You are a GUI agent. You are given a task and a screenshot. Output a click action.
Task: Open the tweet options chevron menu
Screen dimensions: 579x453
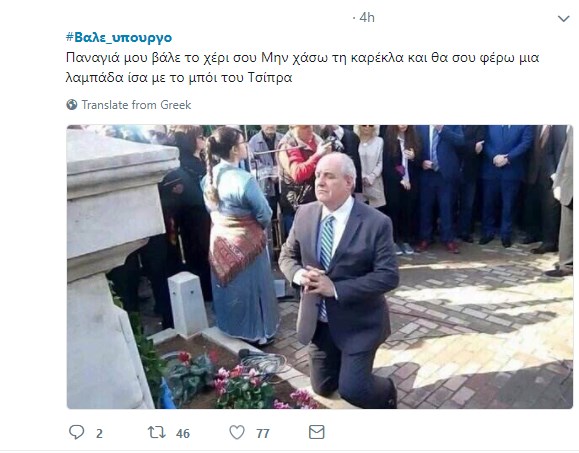click(x=563, y=18)
